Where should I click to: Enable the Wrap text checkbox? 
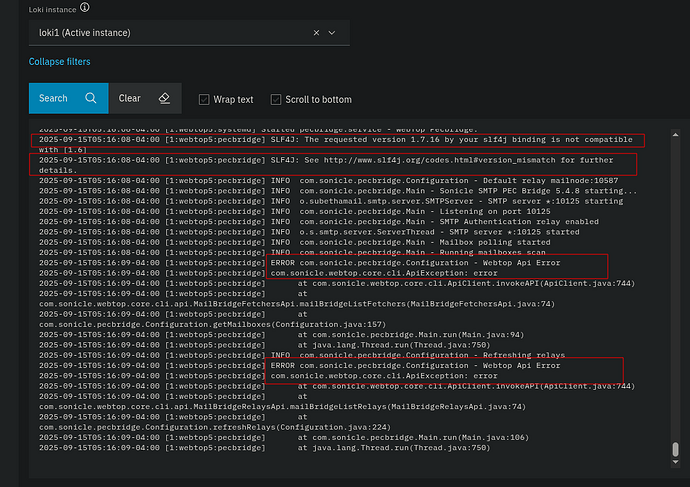pyautogui.click(x=205, y=99)
